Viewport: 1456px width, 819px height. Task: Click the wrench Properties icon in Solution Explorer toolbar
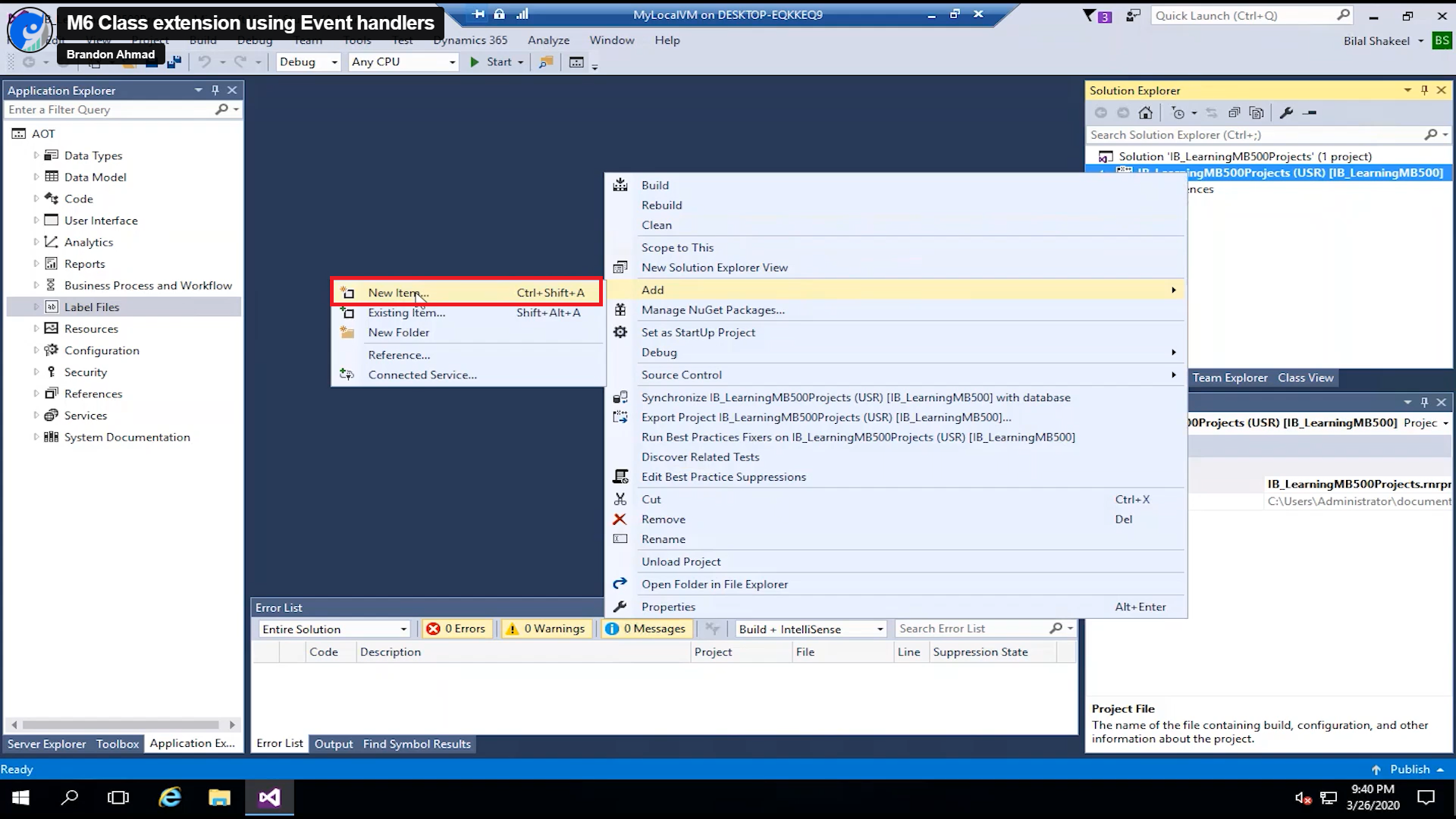(1286, 113)
